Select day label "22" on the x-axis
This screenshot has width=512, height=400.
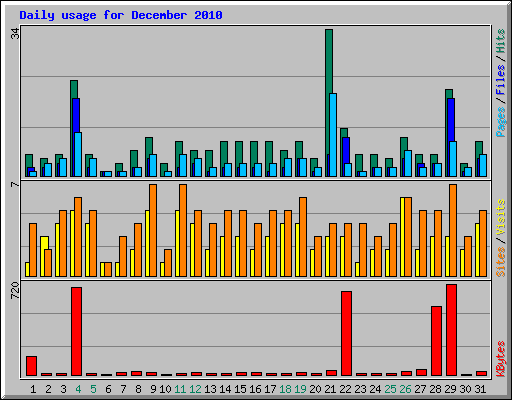tap(345, 389)
